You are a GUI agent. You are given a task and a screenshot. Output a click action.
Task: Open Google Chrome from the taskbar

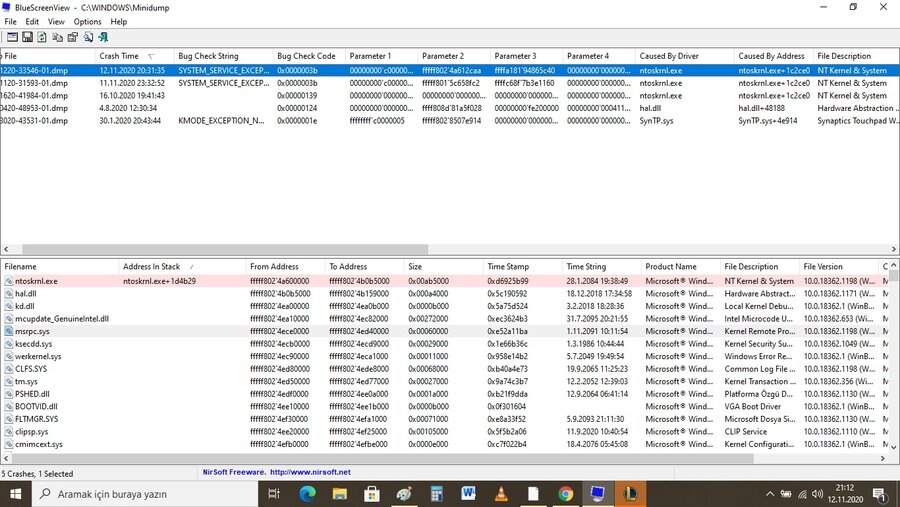[565, 494]
